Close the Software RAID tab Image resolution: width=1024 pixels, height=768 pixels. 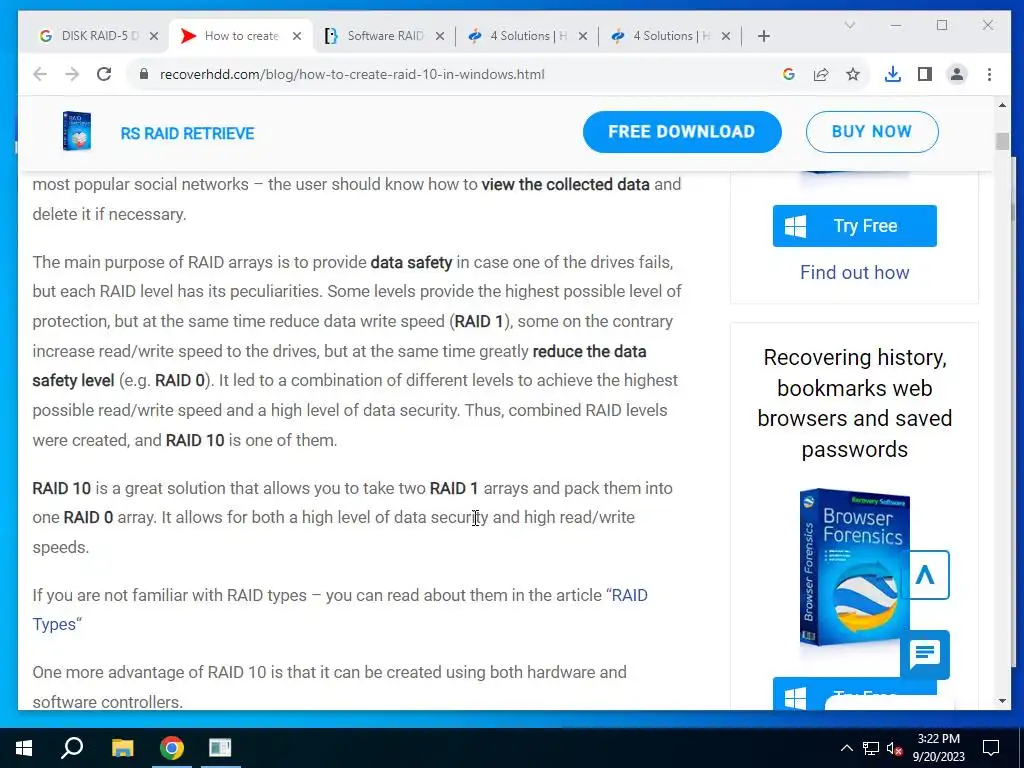coord(440,37)
